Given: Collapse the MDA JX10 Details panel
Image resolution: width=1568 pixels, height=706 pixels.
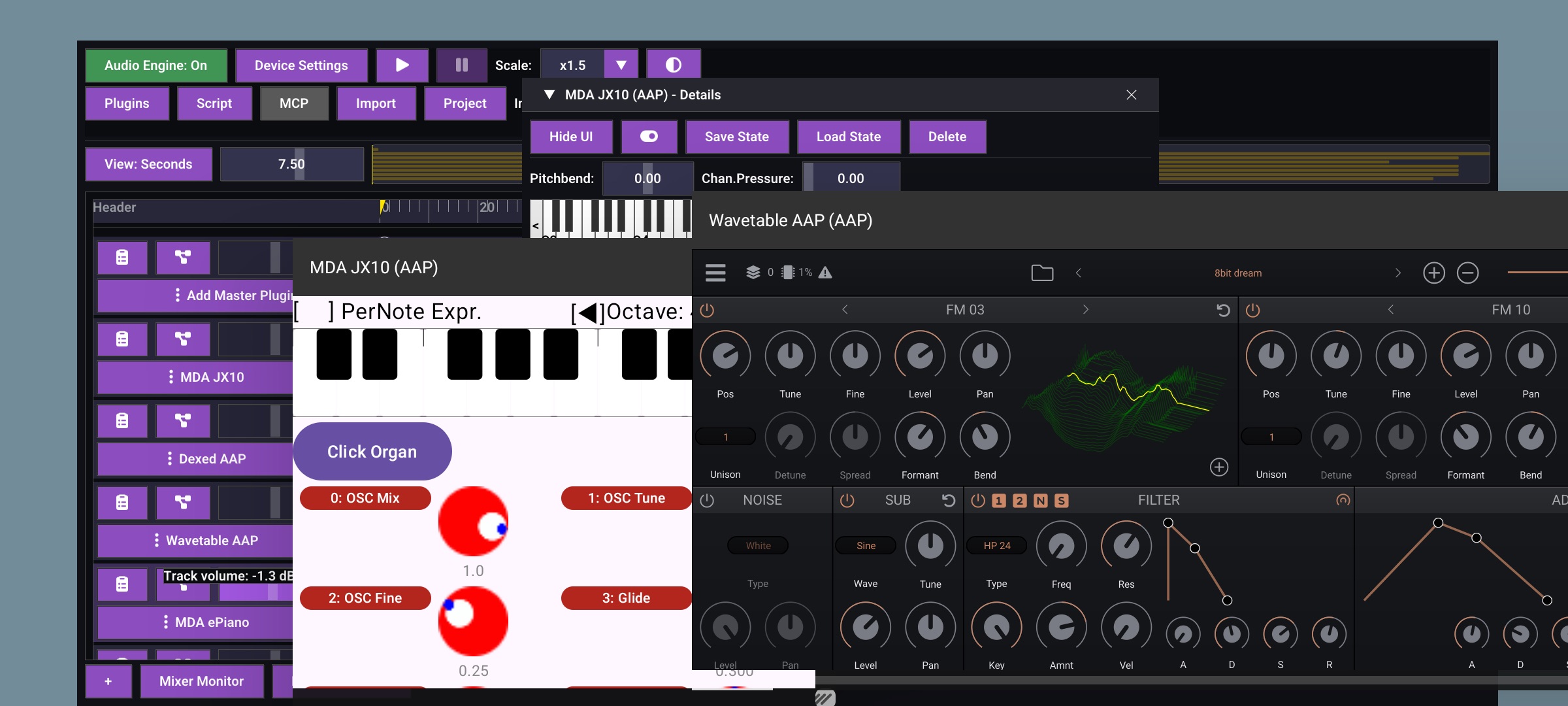Looking at the screenshot, I should click(549, 95).
